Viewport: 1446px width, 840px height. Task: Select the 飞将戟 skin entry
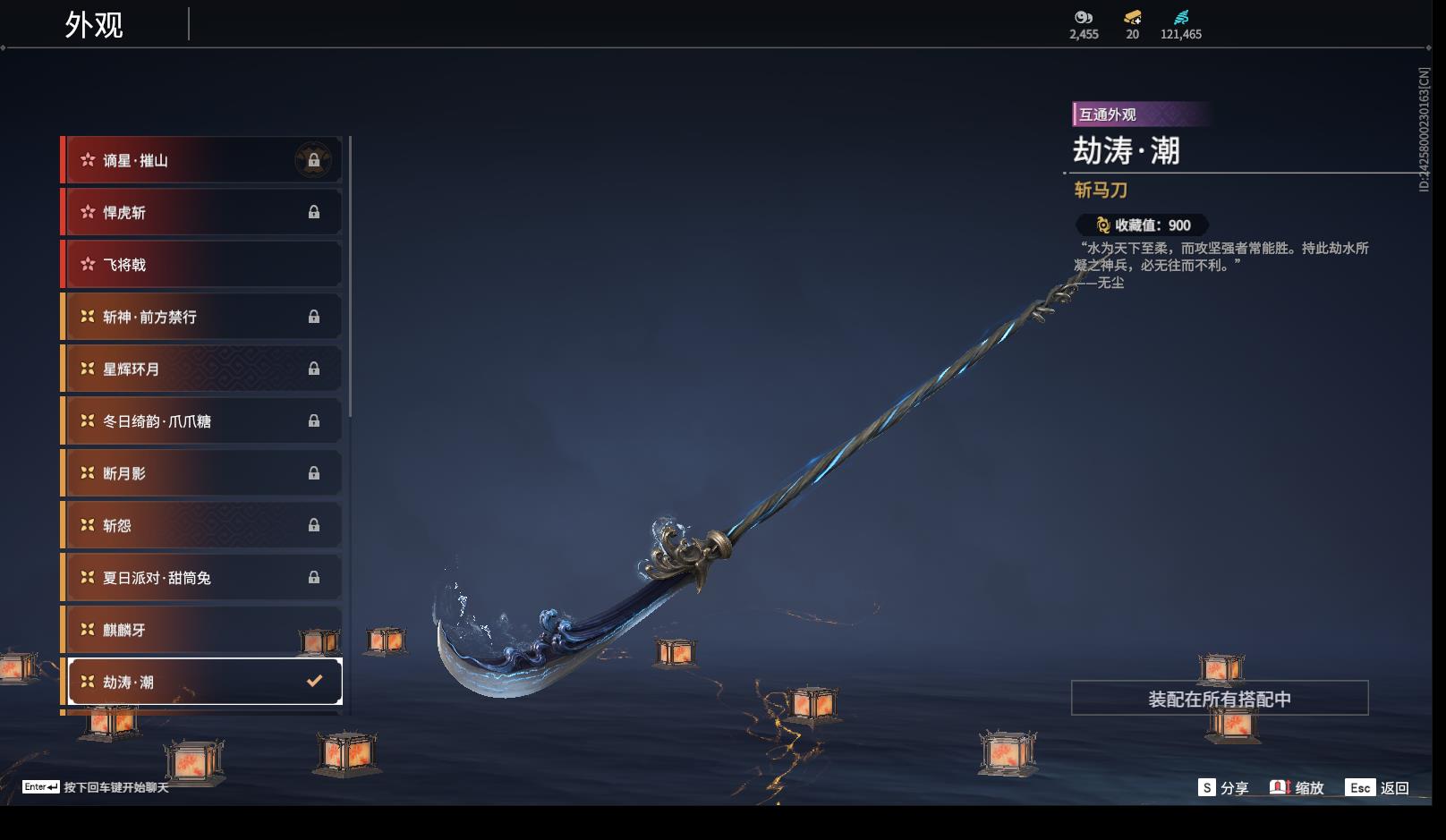point(201,265)
